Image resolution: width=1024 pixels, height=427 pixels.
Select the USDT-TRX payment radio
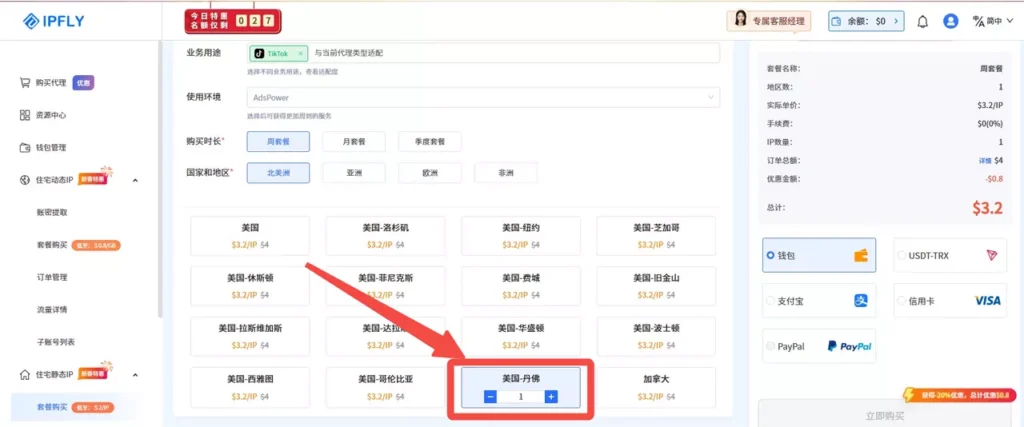(902, 255)
